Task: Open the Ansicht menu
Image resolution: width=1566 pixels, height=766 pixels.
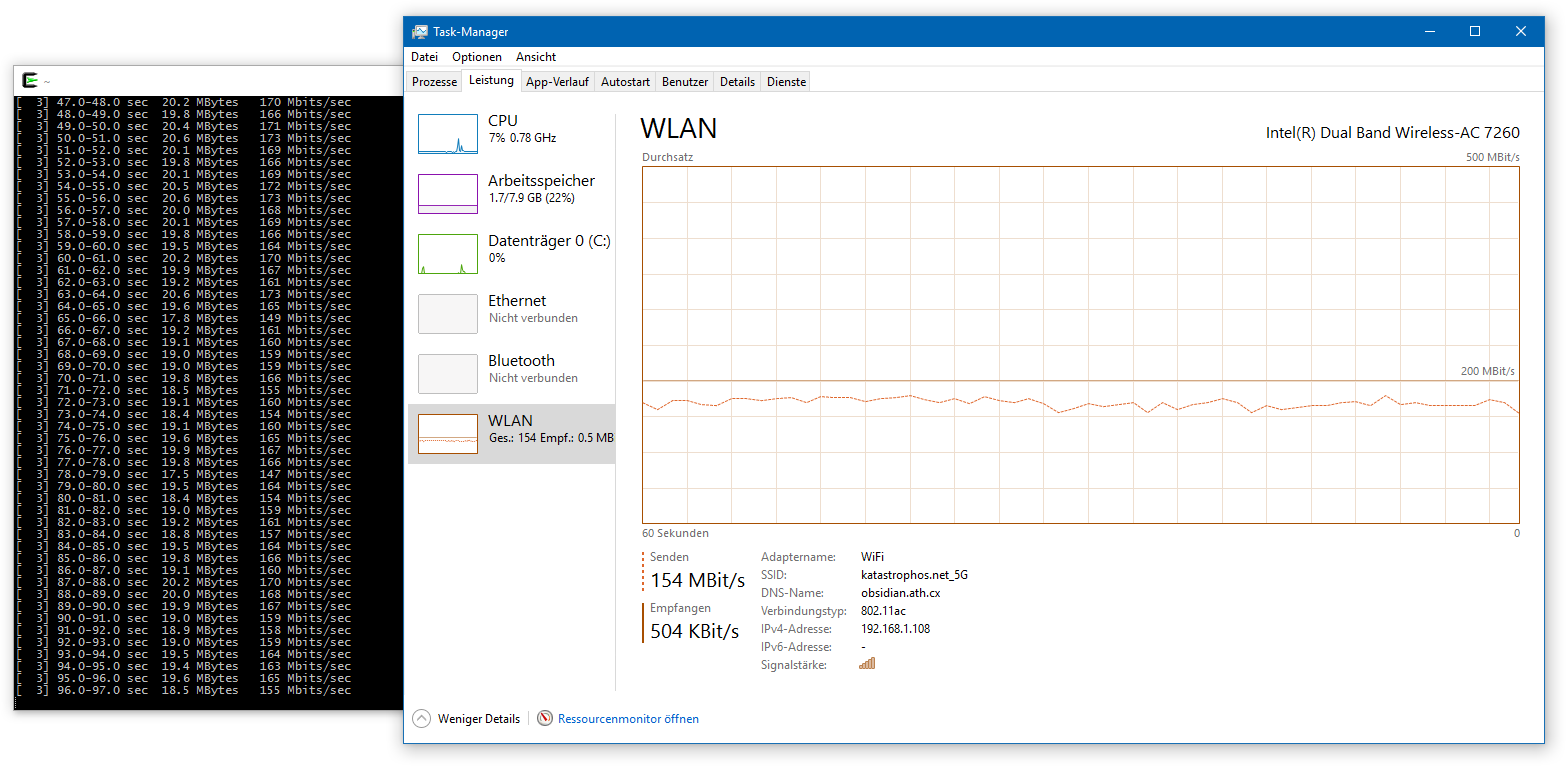Action: [536, 57]
